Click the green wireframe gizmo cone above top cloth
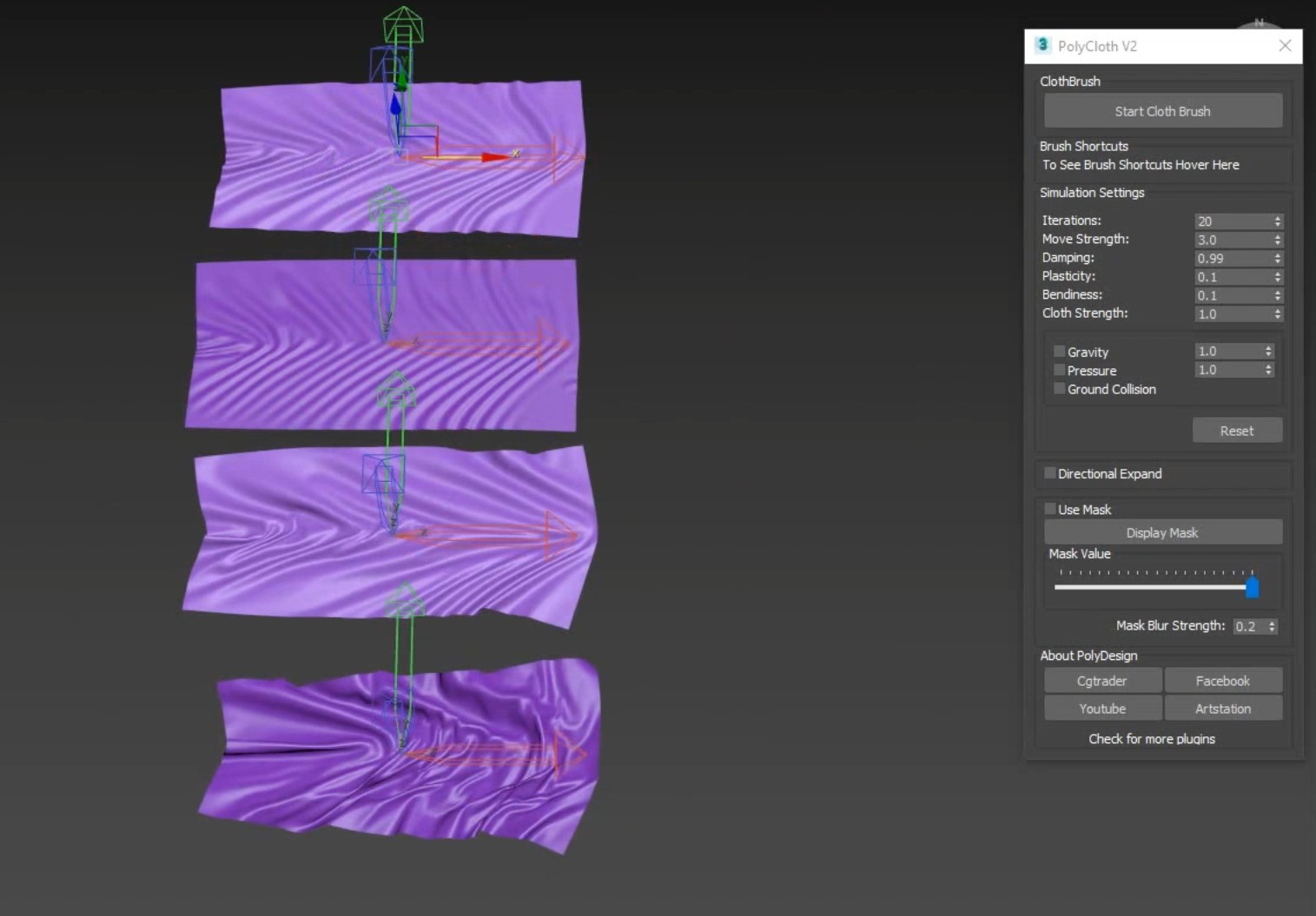Screen dimensions: 1316x916 click(403, 24)
